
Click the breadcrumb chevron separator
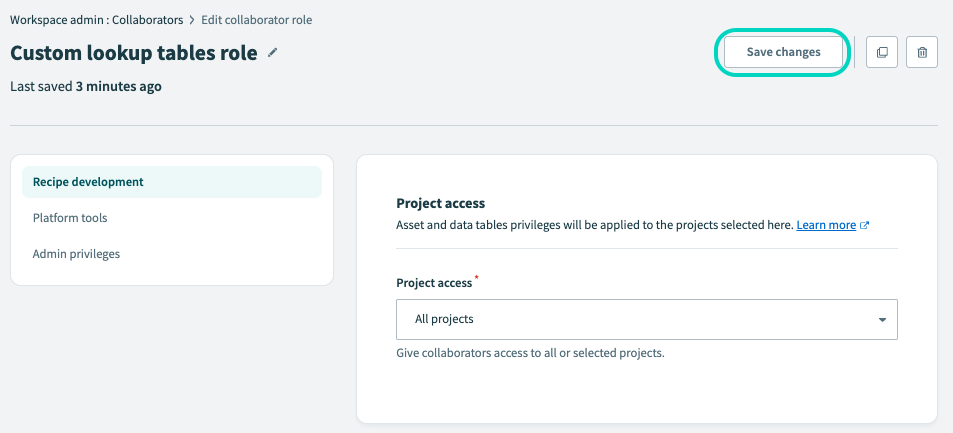192,20
